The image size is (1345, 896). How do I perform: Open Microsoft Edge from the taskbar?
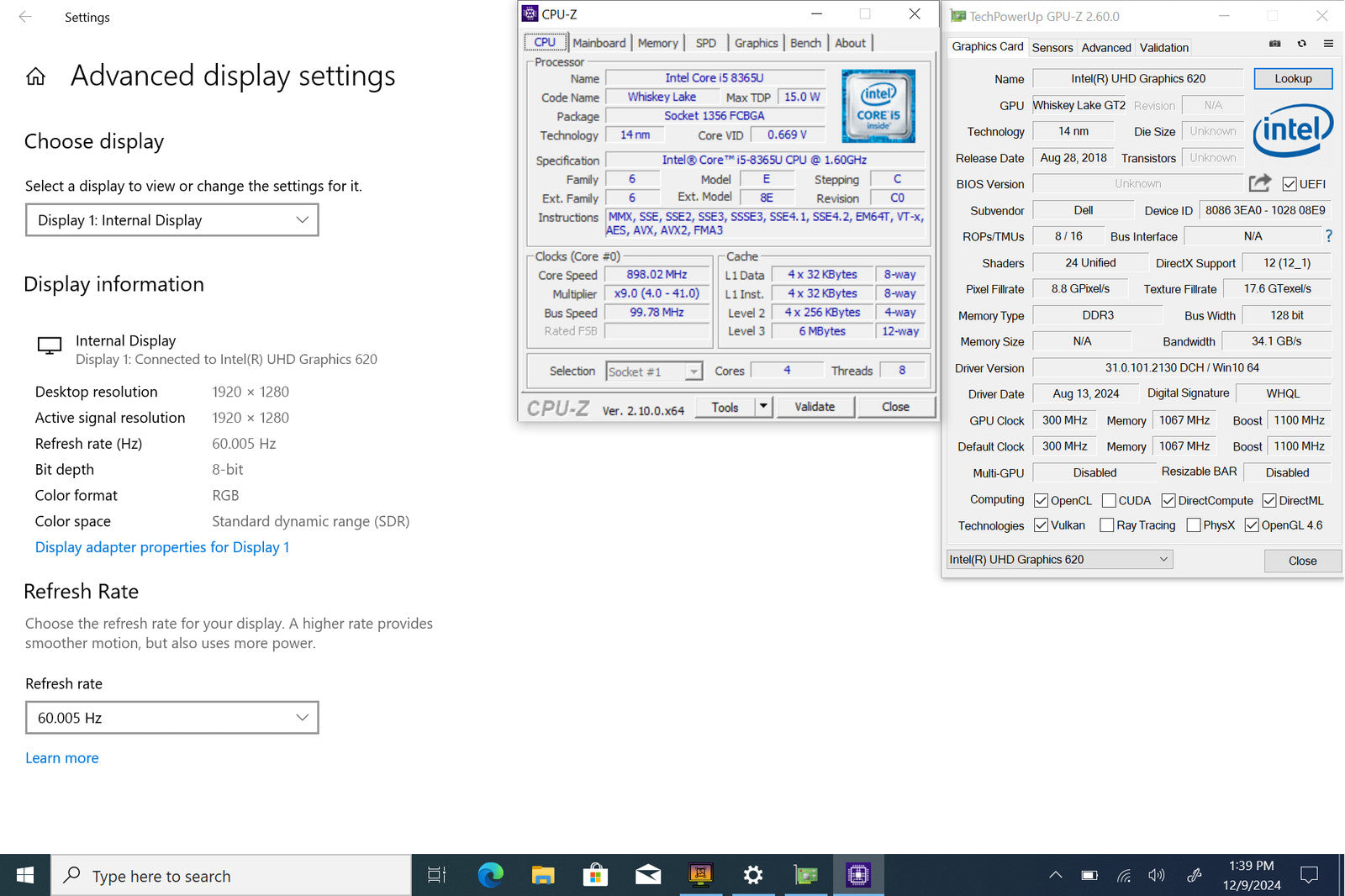click(490, 875)
